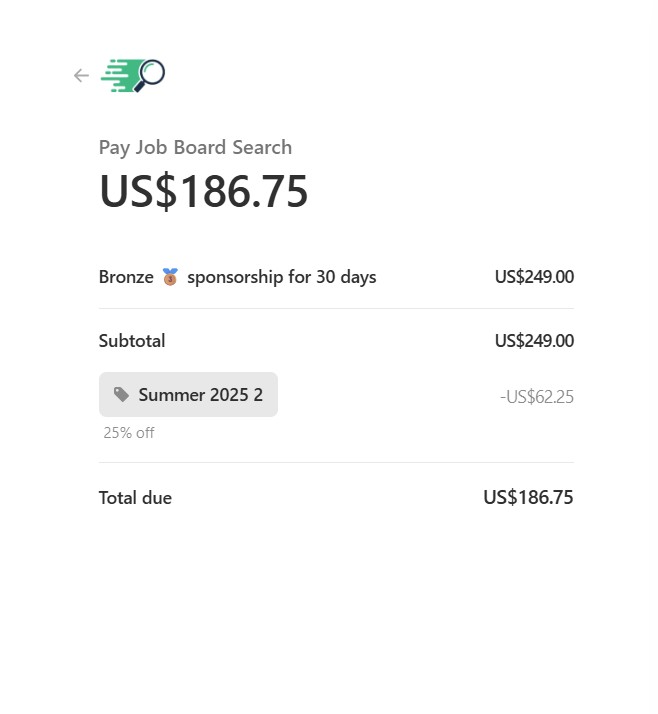Click the Bronze sponsorship price US$249.00
The image size is (658, 714).
(534, 277)
